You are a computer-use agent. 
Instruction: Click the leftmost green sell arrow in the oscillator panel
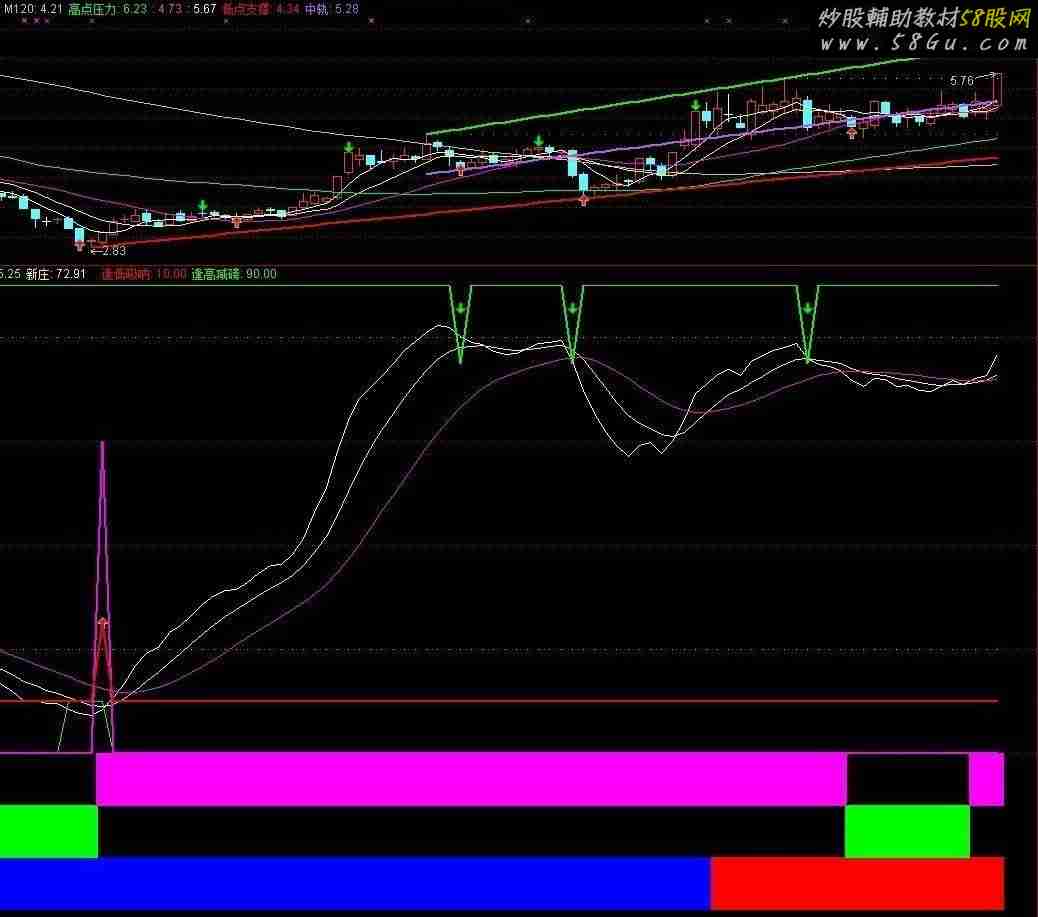click(460, 309)
